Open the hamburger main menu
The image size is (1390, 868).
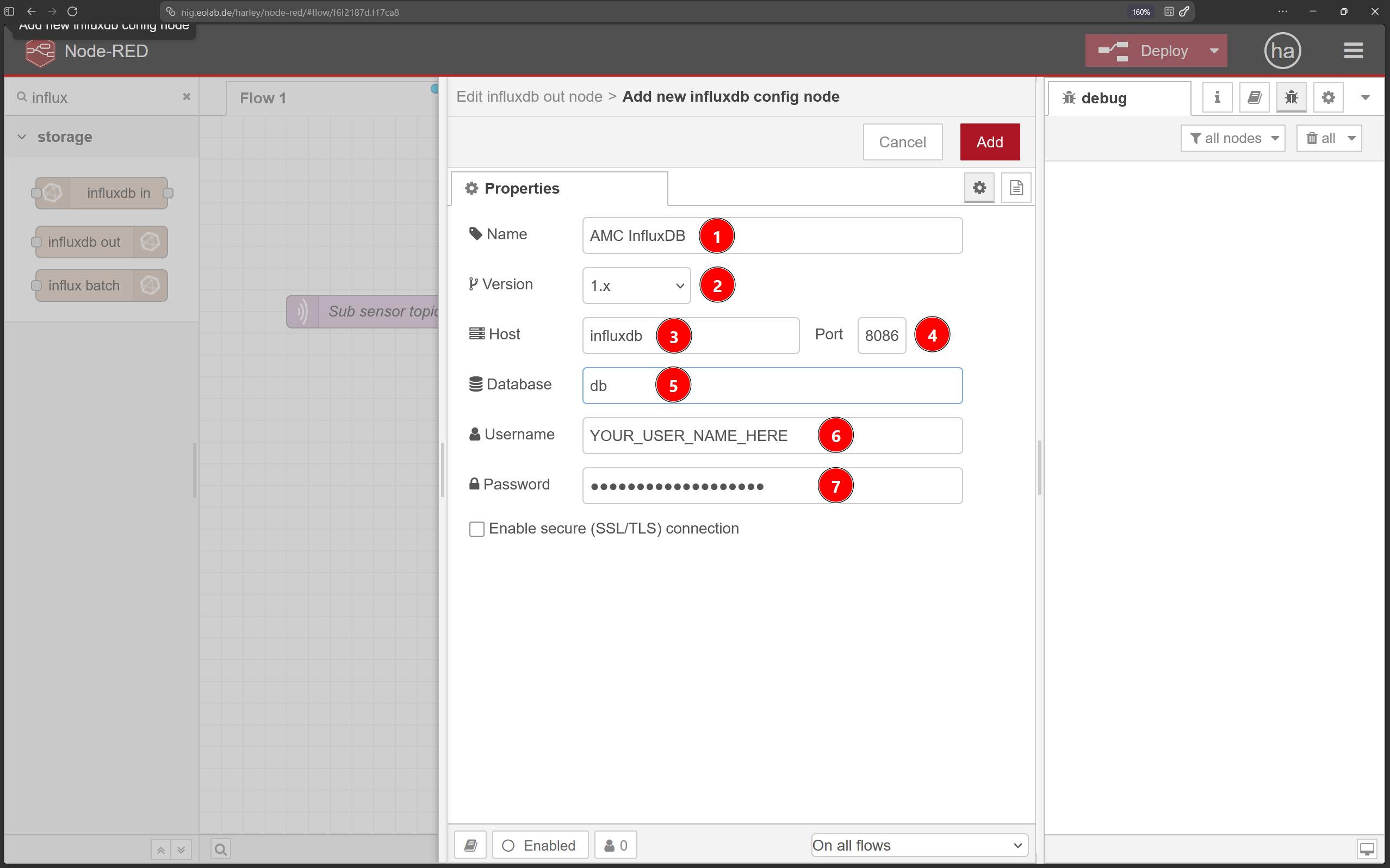(x=1352, y=51)
